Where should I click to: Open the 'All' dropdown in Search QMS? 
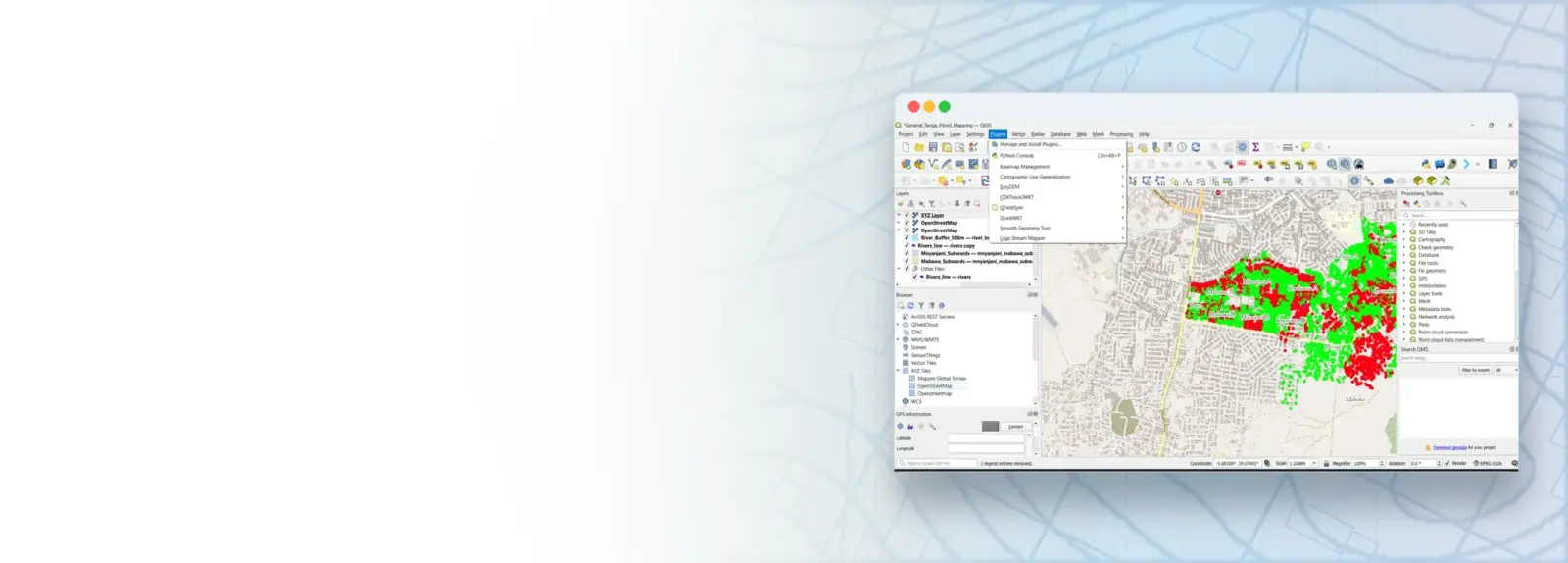pos(1505,370)
